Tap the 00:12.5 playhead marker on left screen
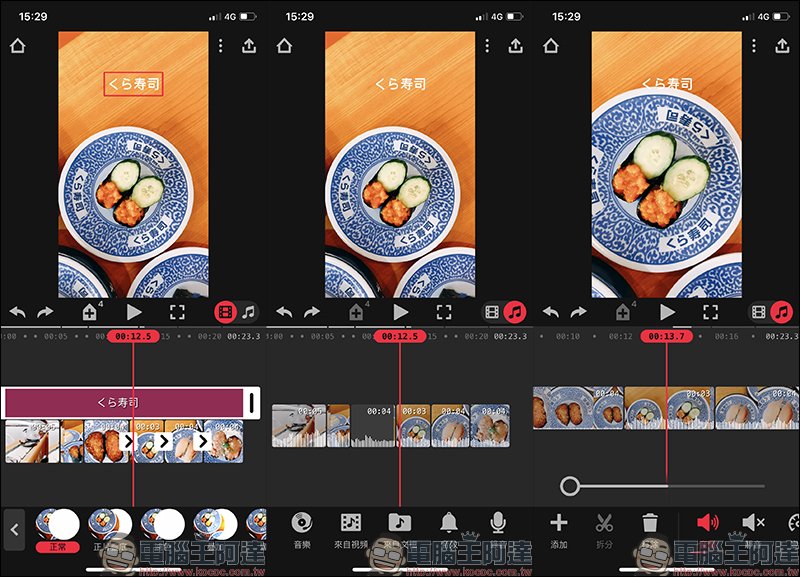800x577 pixels. [133, 336]
